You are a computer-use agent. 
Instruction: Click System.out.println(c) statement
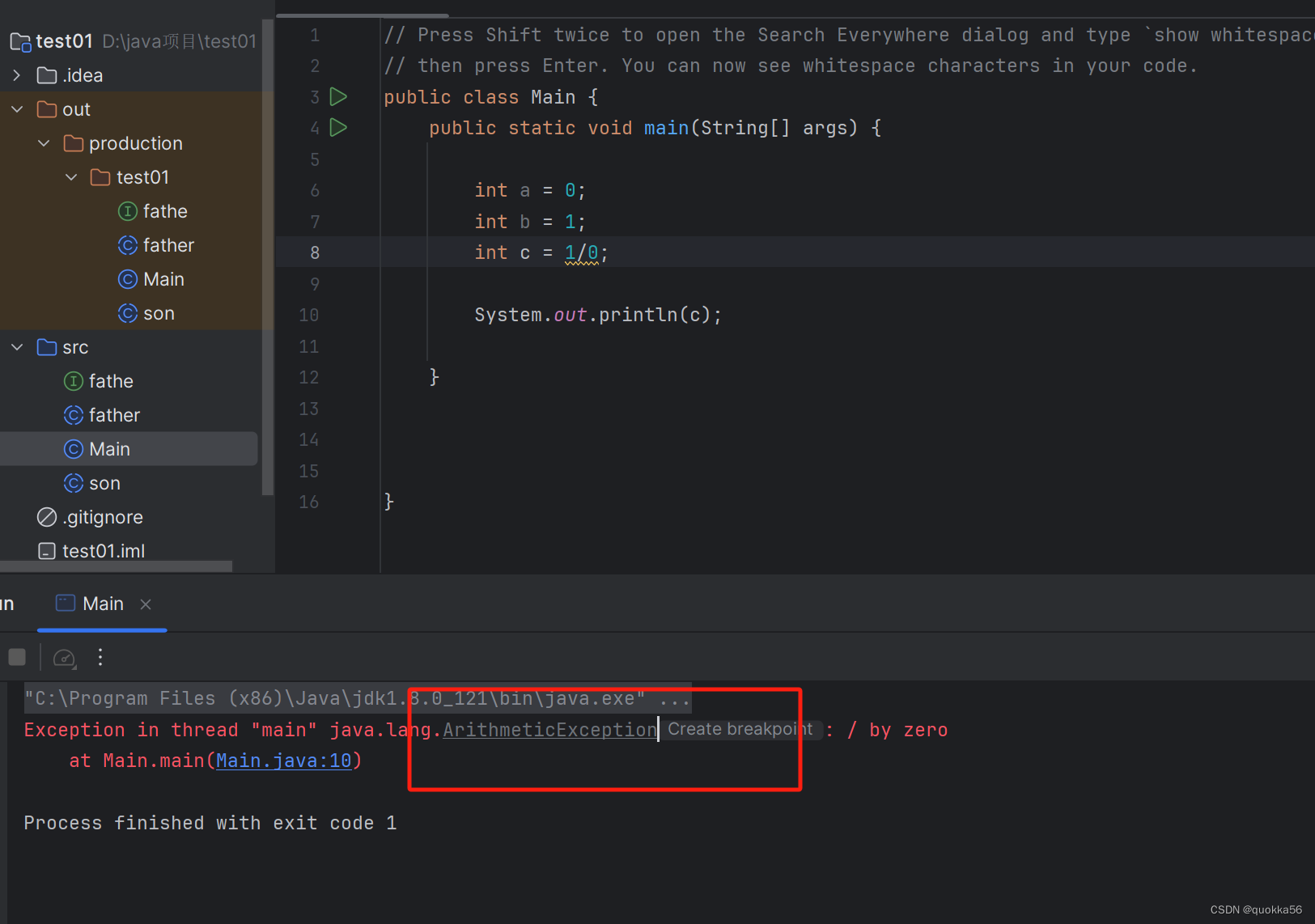[597, 315]
